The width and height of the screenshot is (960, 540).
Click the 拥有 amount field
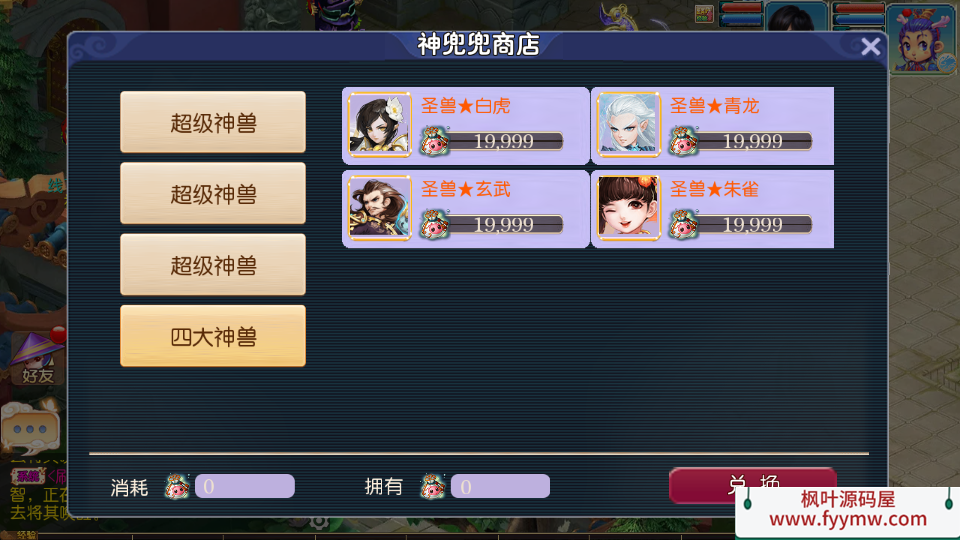(x=500, y=486)
